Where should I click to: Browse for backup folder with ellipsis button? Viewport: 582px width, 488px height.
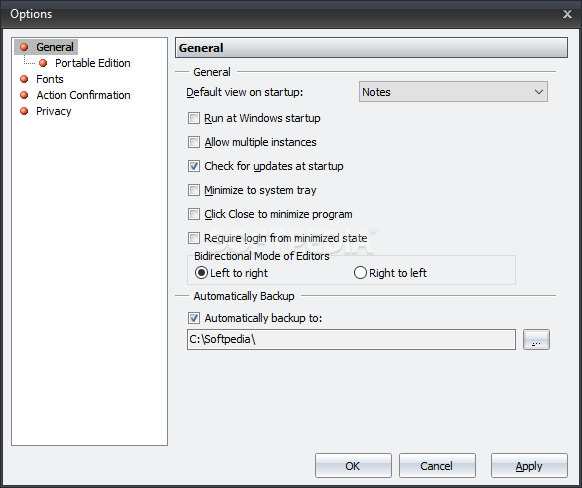coord(536,339)
